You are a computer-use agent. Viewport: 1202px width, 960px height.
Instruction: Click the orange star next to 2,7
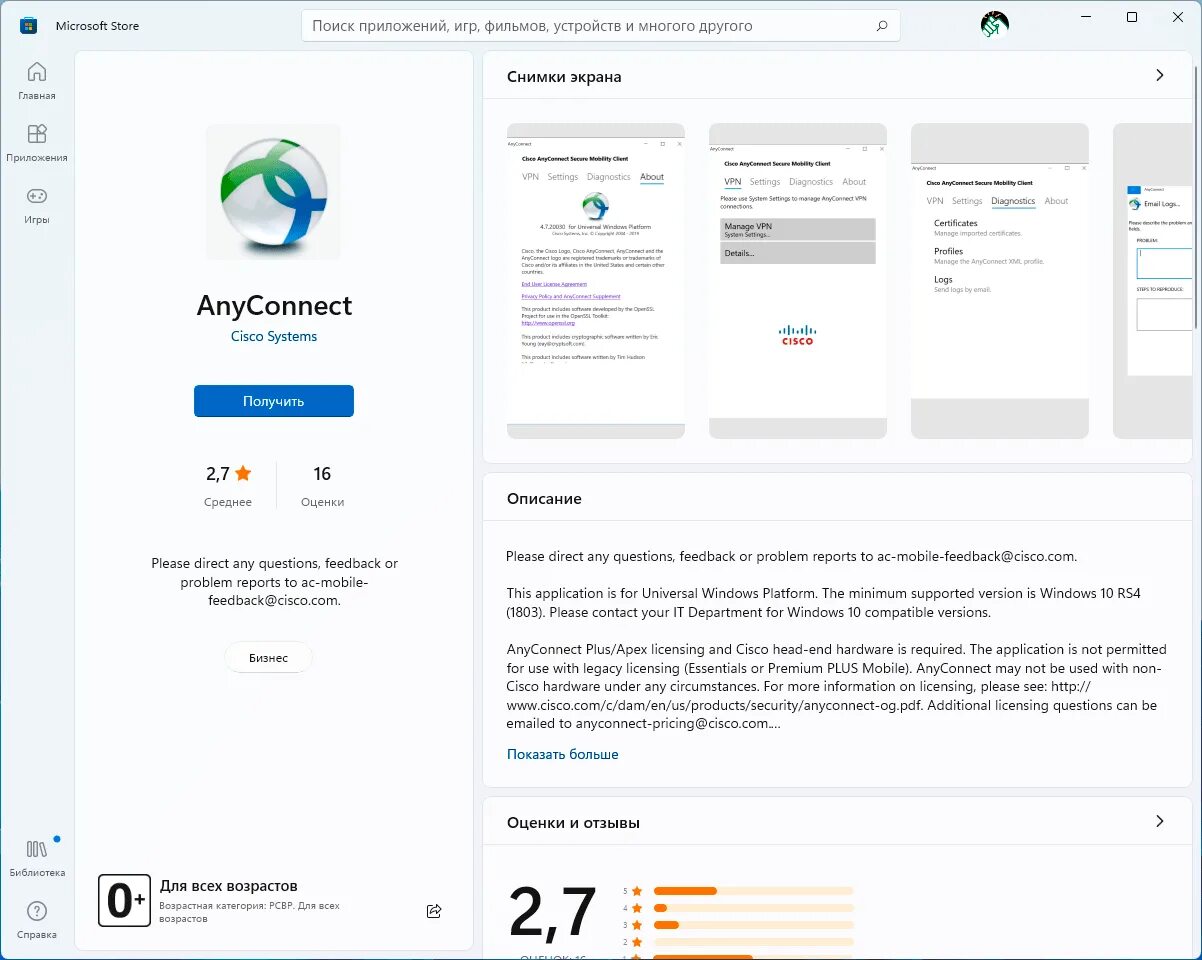coord(243,474)
